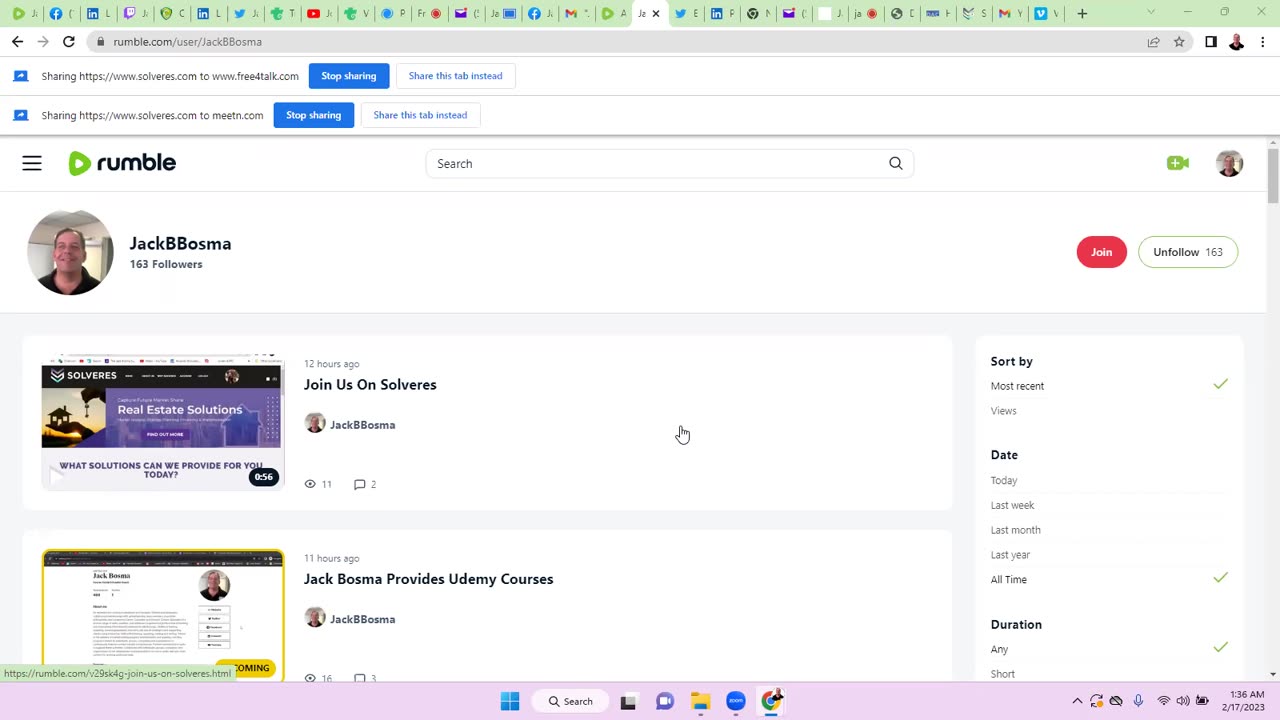
Task: Open the Udemy Courses video thumbnail
Action: 162,614
